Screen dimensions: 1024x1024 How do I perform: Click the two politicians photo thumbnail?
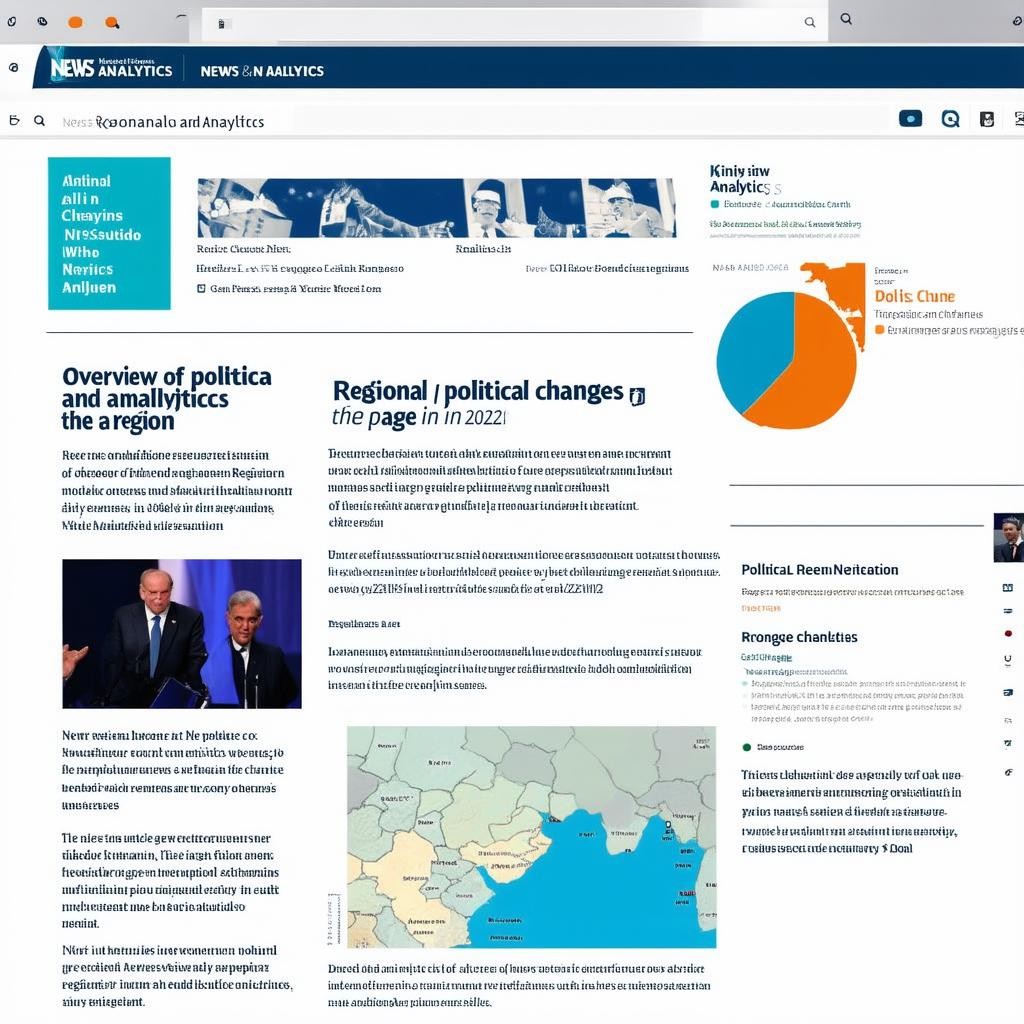tap(182, 634)
